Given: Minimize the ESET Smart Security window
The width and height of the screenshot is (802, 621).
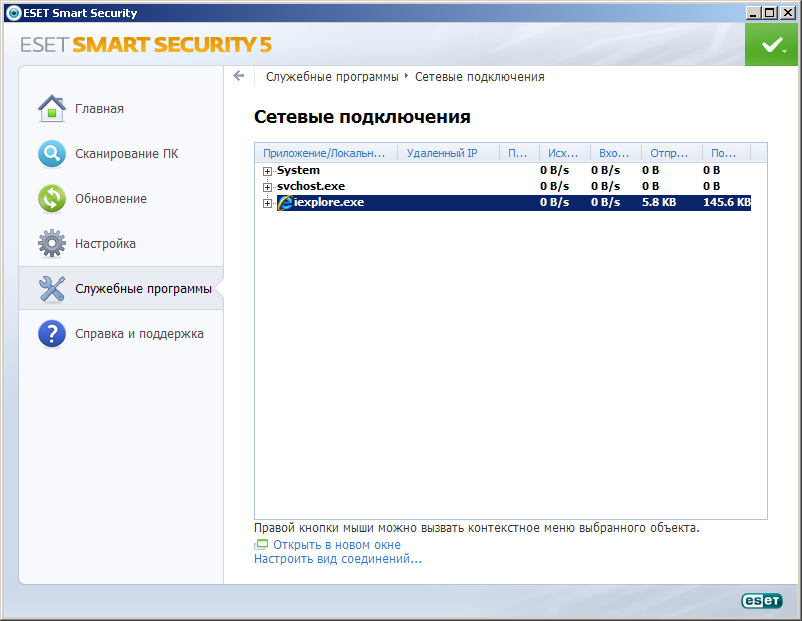Looking at the screenshot, I should tap(752, 13).
